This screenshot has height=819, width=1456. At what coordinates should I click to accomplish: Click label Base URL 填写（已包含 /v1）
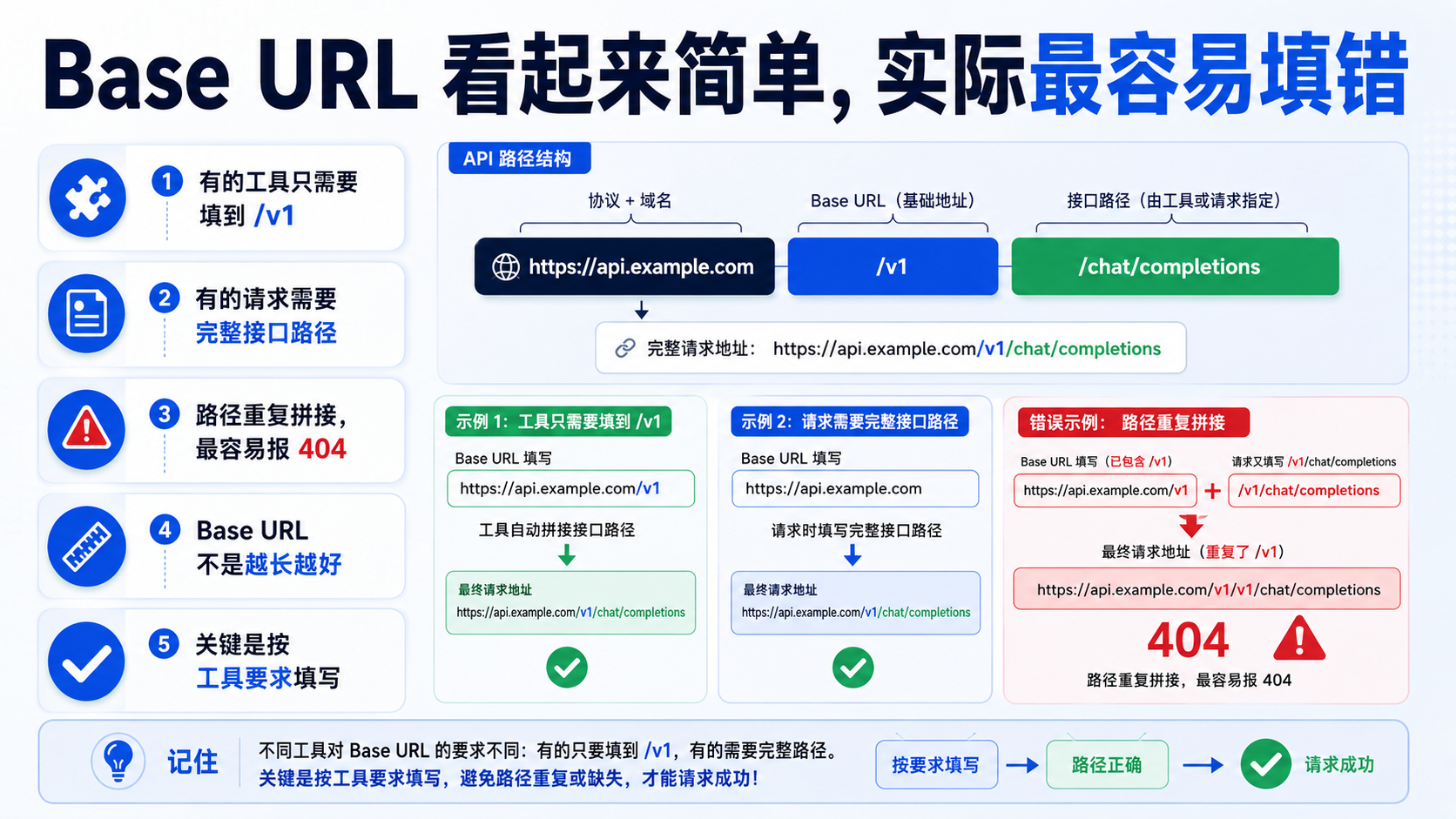click(x=1096, y=461)
